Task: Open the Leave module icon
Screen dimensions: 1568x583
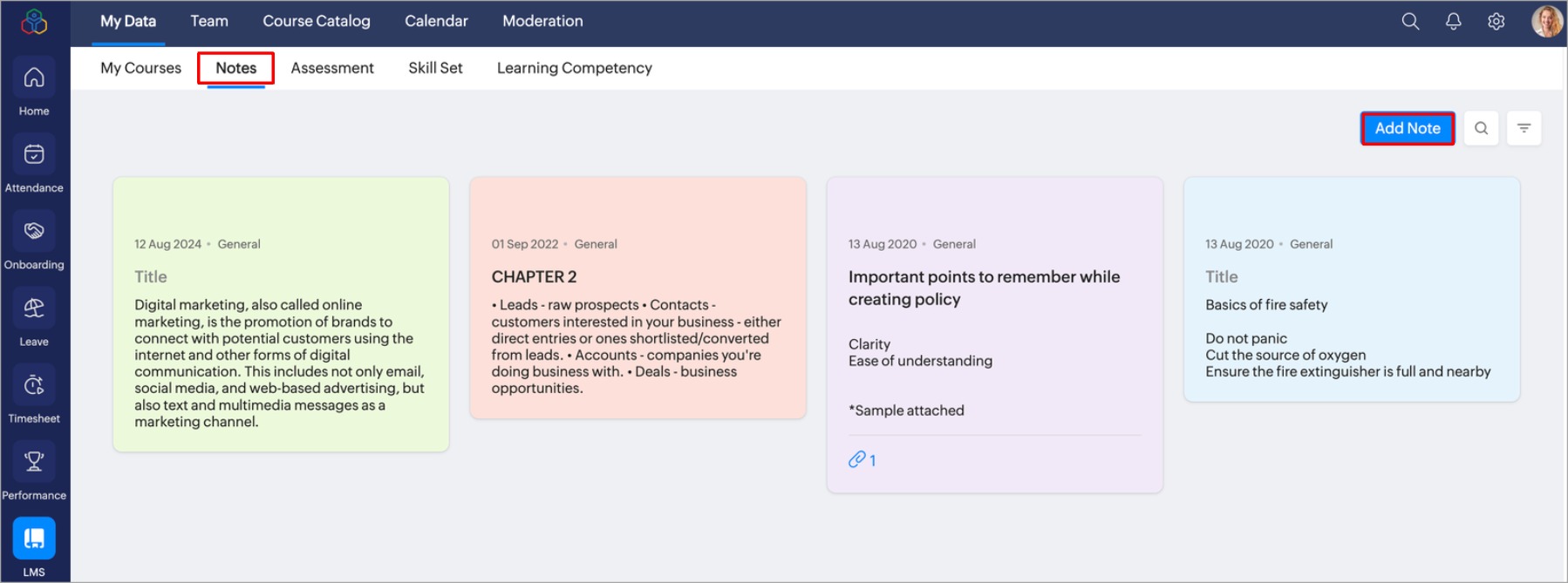Action: [x=34, y=308]
